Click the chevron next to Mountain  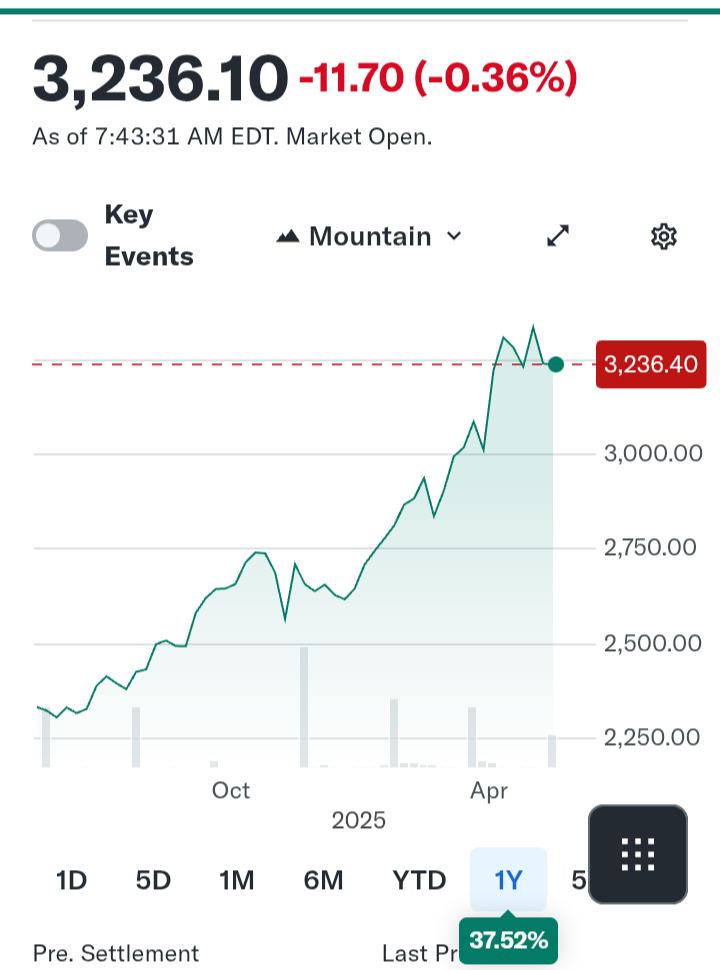click(x=454, y=237)
